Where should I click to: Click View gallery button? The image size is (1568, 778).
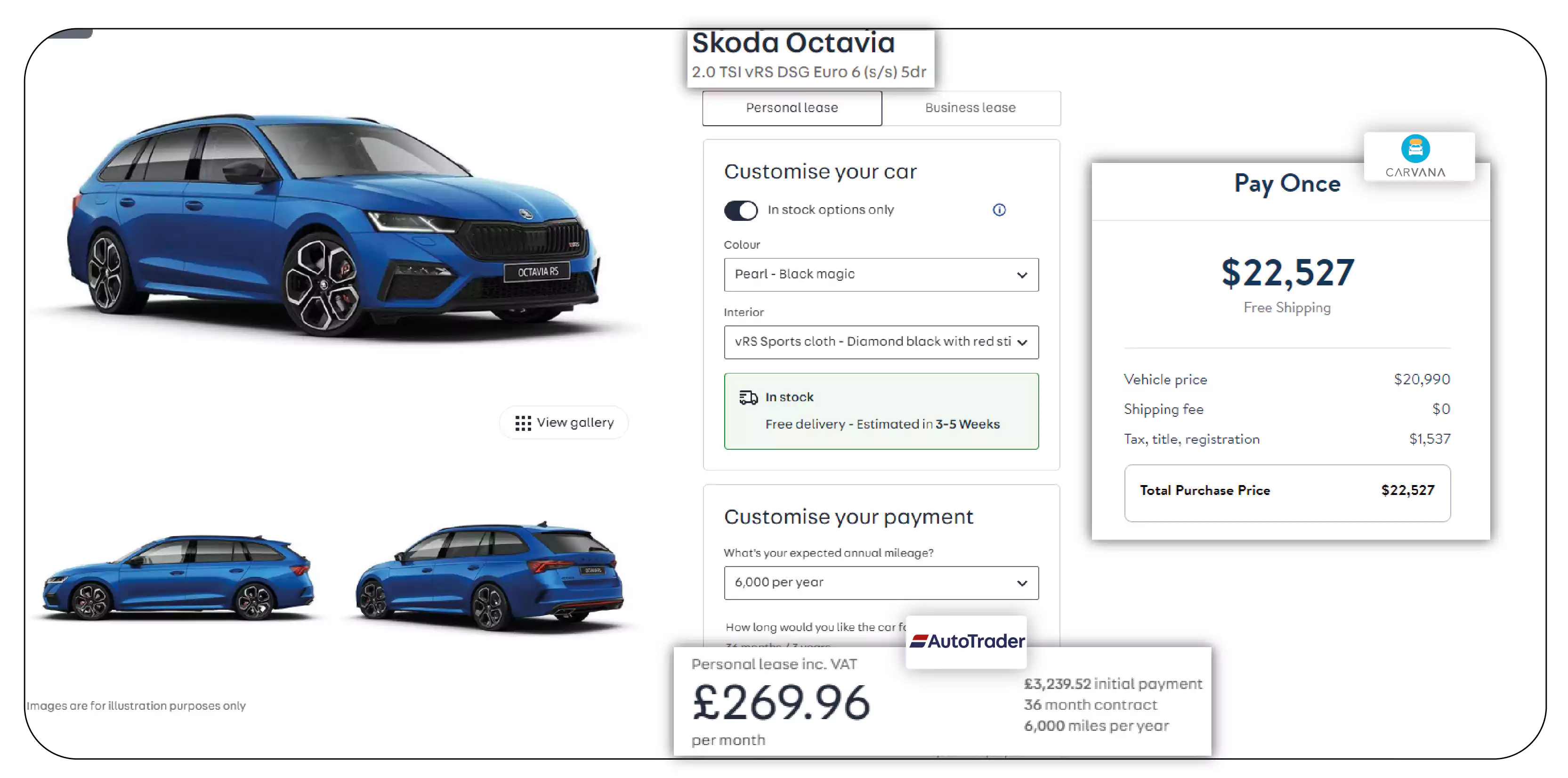(x=563, y=423)
